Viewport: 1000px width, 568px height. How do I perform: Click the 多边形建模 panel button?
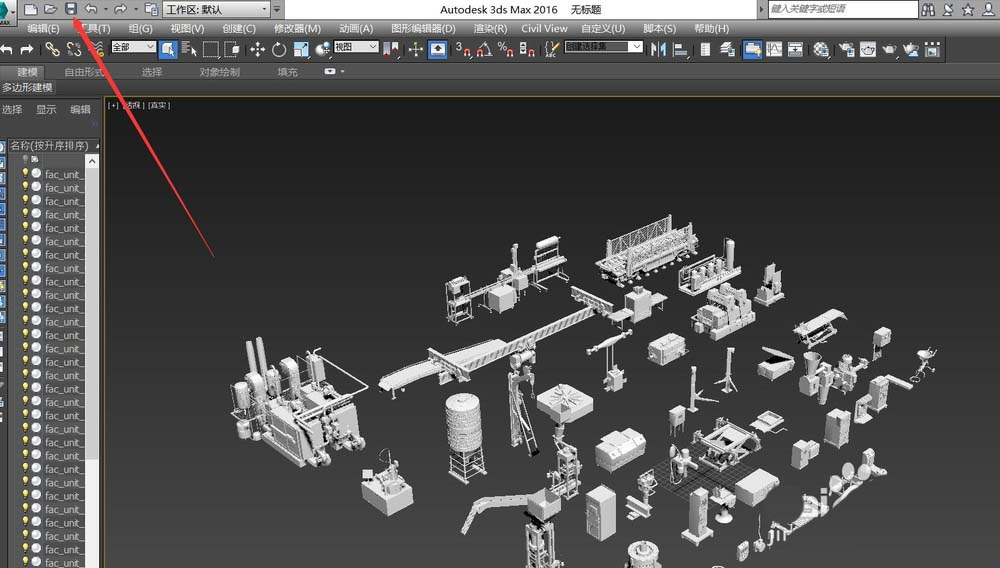coord(28,88)
